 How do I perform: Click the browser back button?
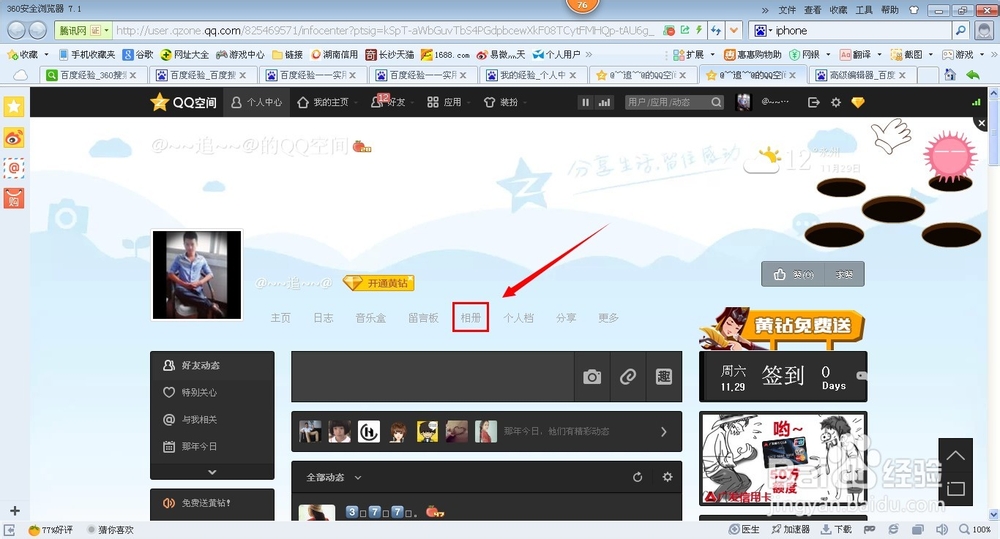coord(17,30)
